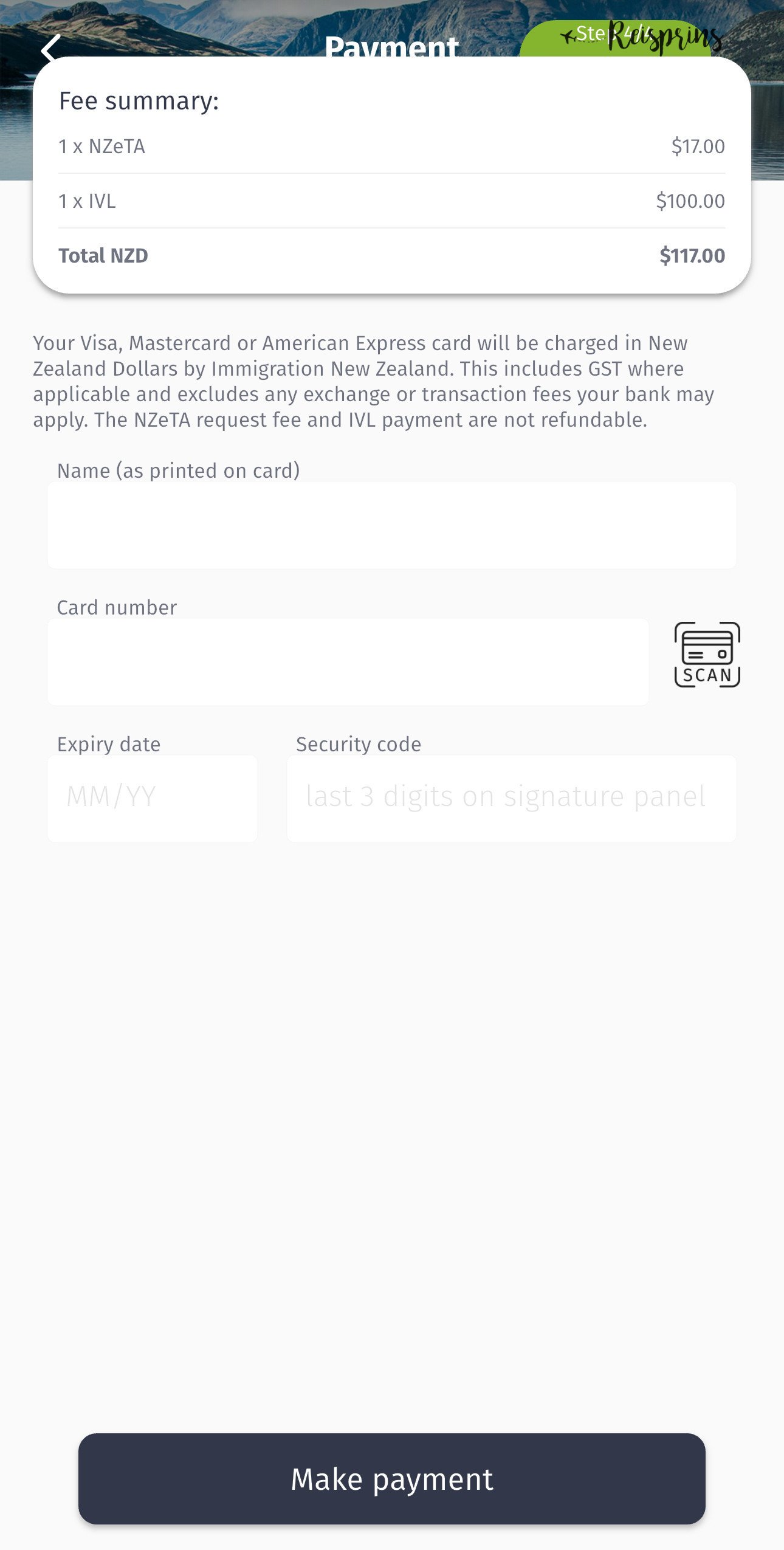Focus the Security code input field
Image resolution: width=784 pixels, height=1550 pixels.
tap(511, 798)
